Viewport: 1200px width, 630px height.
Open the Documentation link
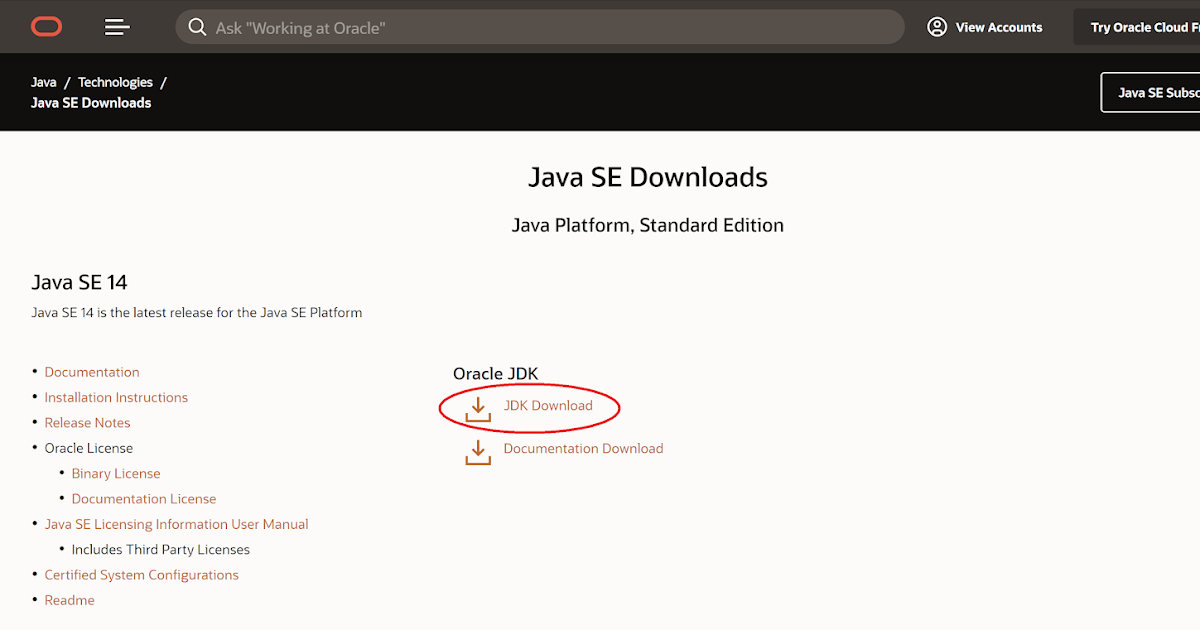(92, 371)
